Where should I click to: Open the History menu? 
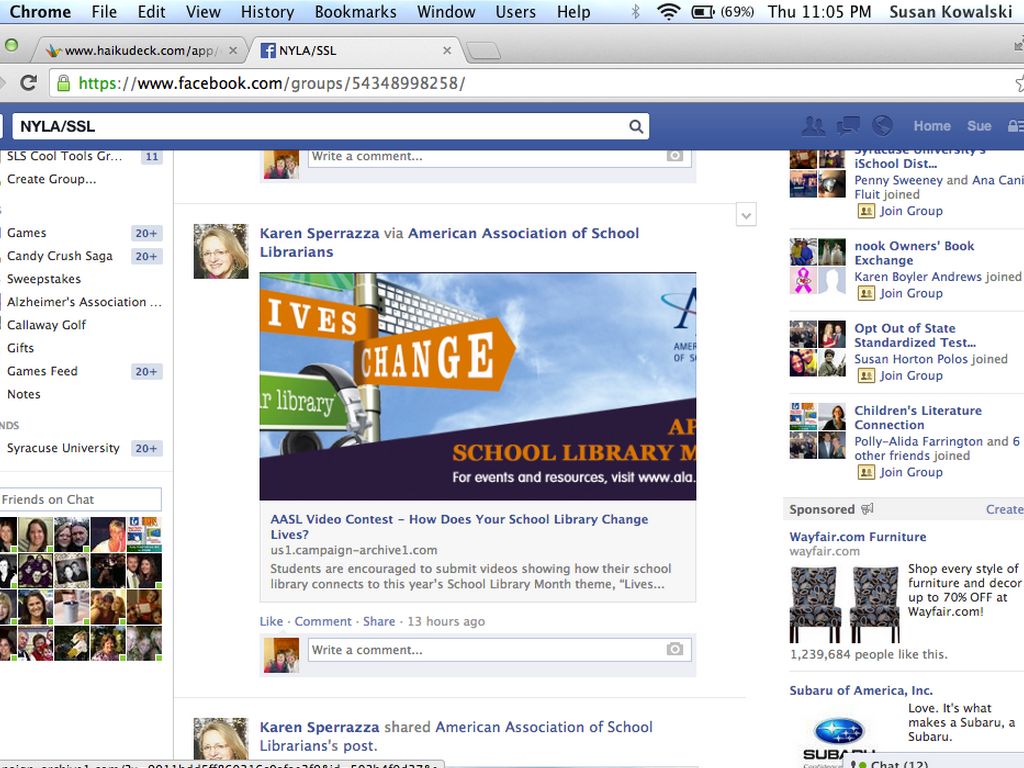tap(267, 12)
